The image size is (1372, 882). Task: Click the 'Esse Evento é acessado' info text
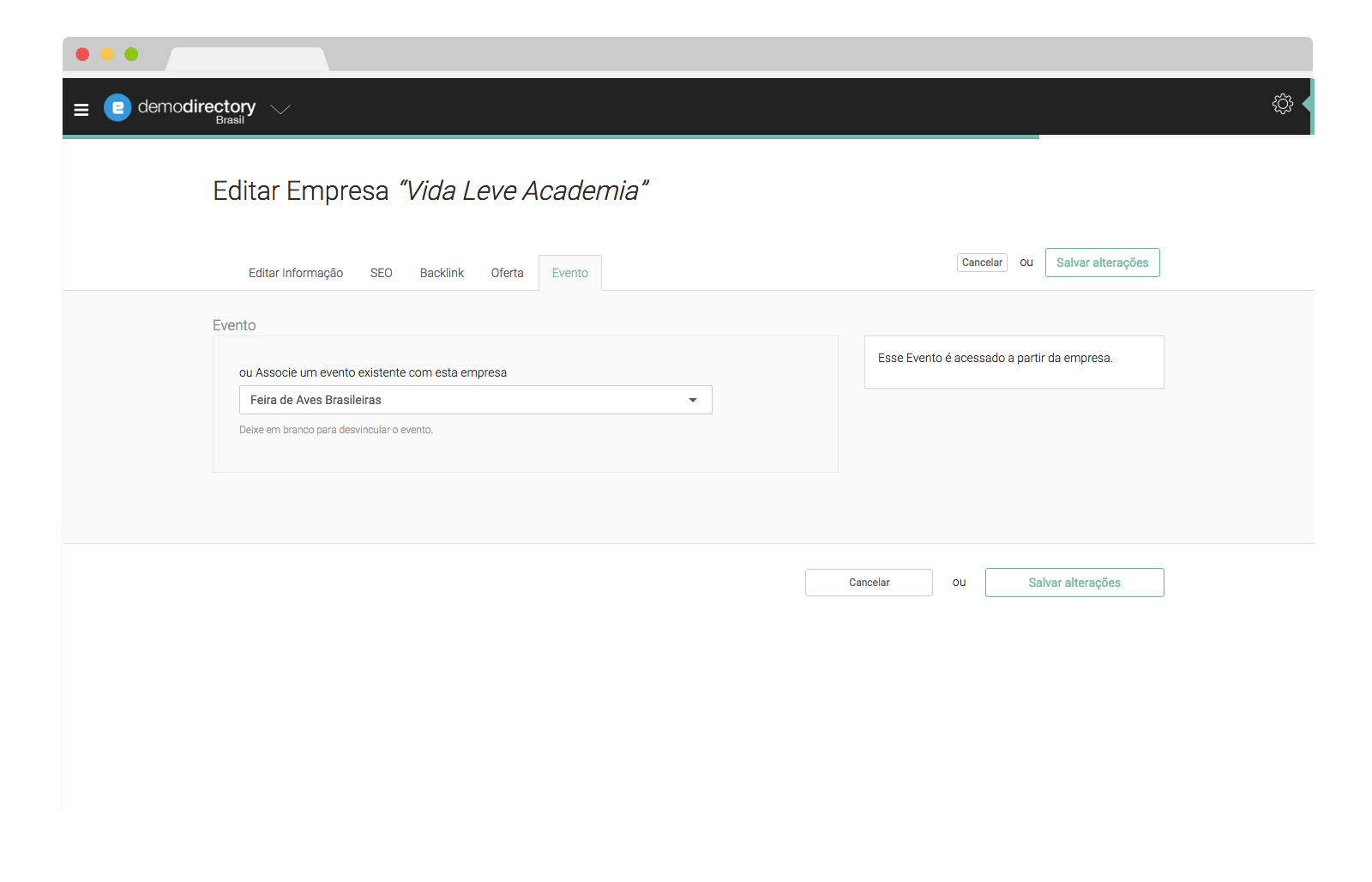(995, 358)
